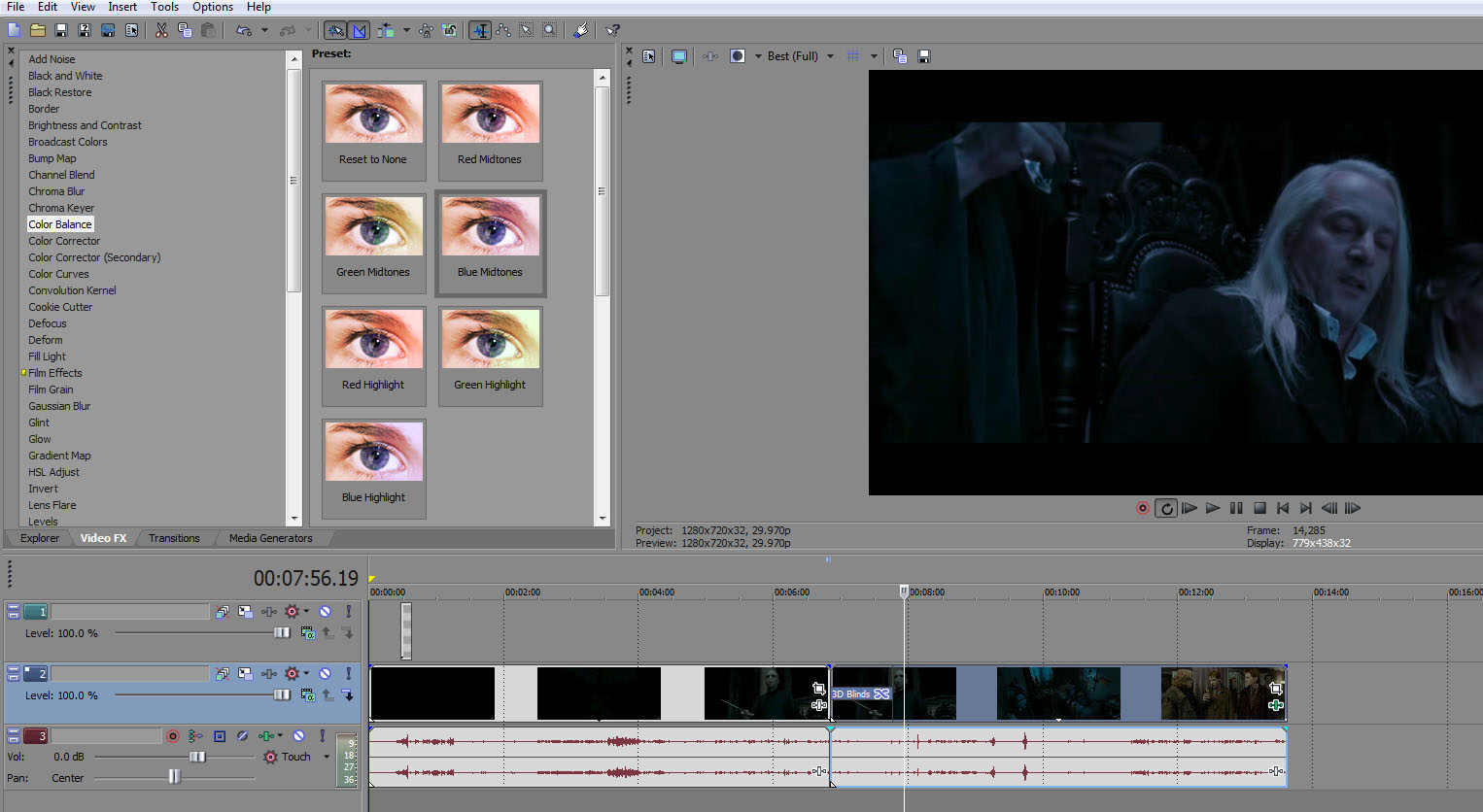Open Project Video Properties in the preview toolbar

649,56
